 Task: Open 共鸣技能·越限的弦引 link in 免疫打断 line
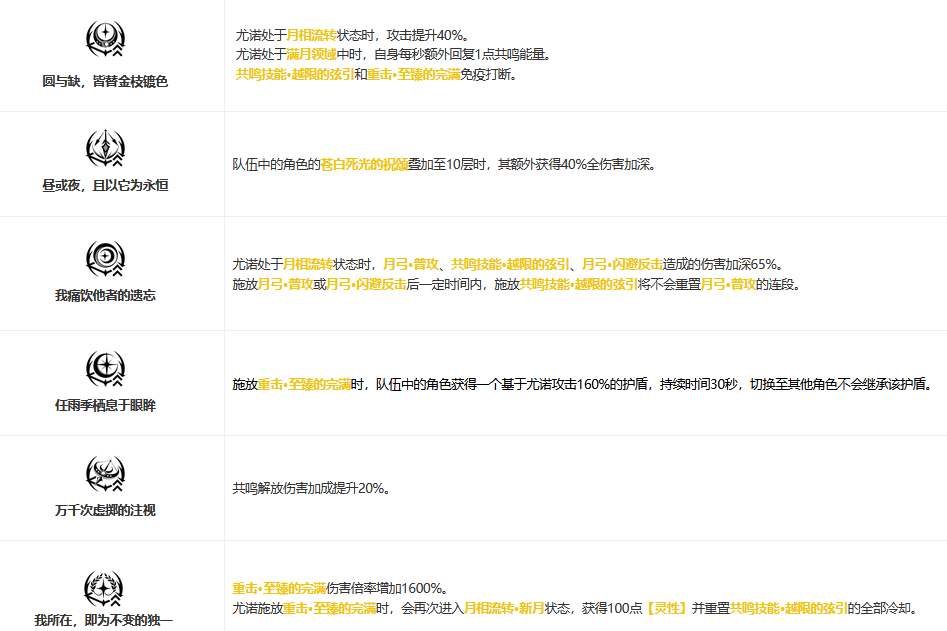295,74
